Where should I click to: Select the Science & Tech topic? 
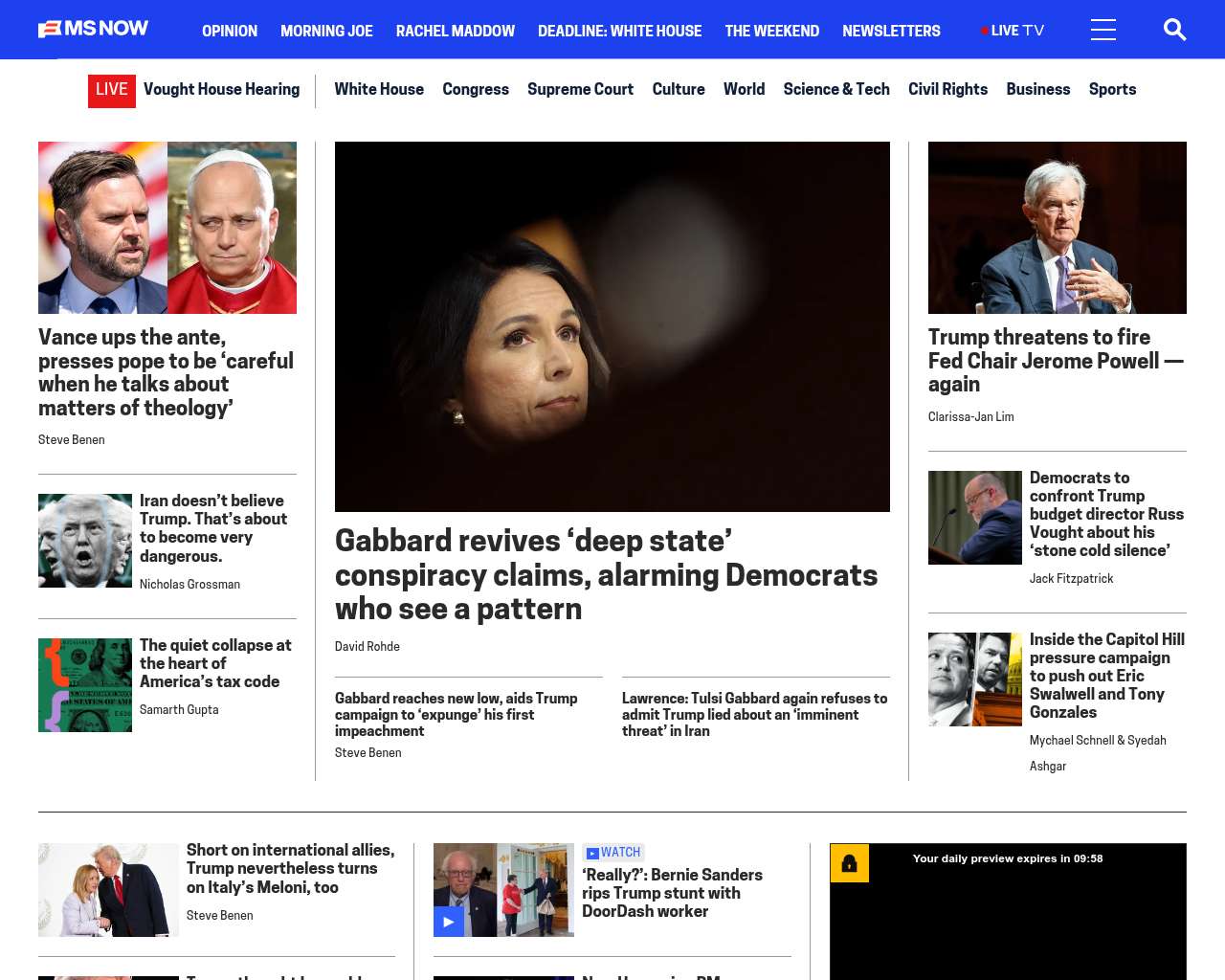coord(835,89)
